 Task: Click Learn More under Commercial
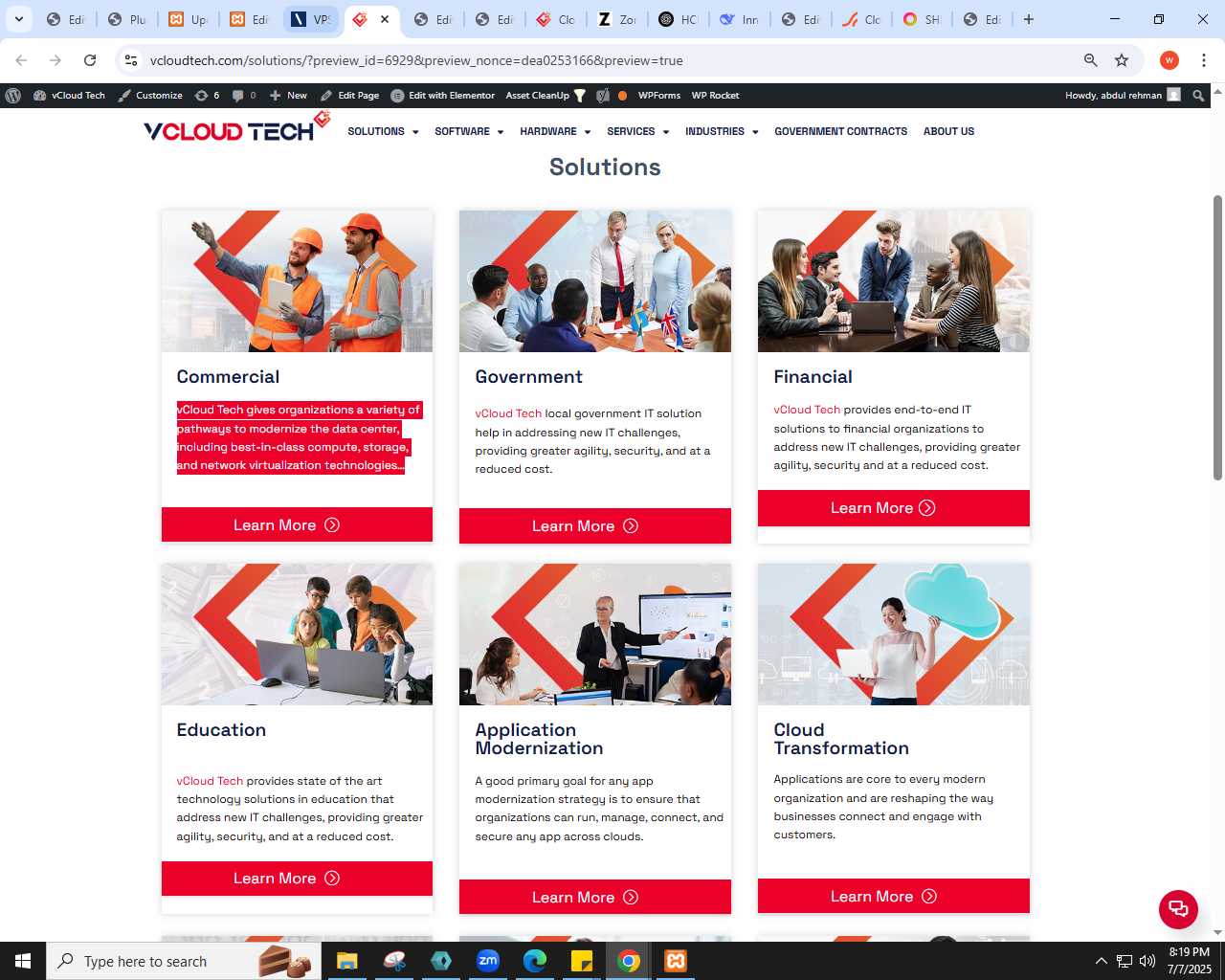pos(297,524)
